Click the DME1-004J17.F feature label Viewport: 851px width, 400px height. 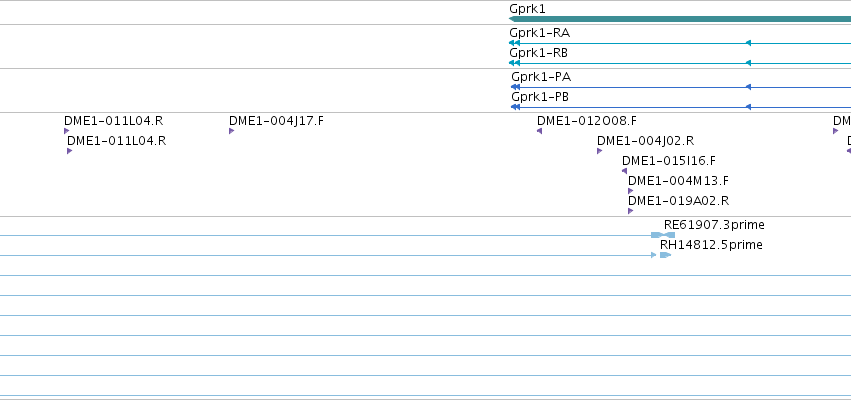point(276,121)
